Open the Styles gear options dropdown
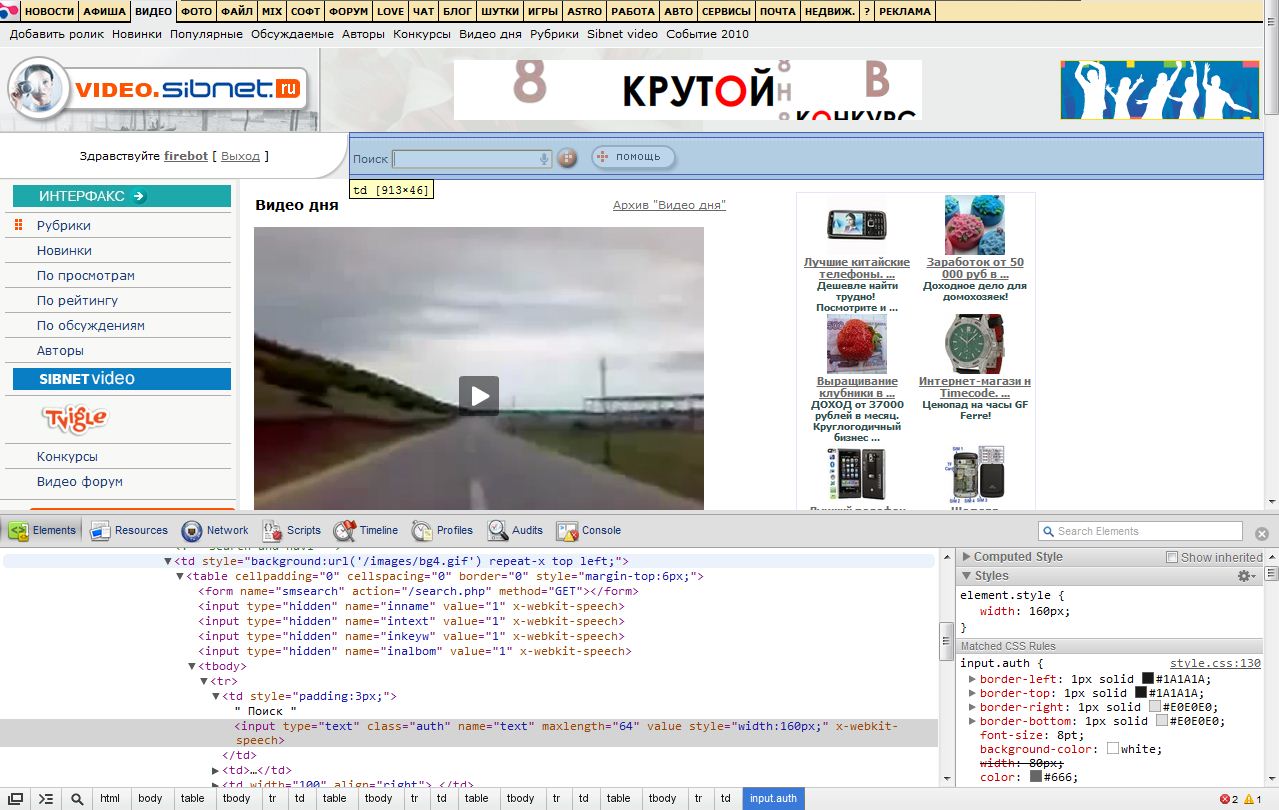The width and height of the screenshot is (1279, 810). pyautogui.click(x=1246, y=576)
